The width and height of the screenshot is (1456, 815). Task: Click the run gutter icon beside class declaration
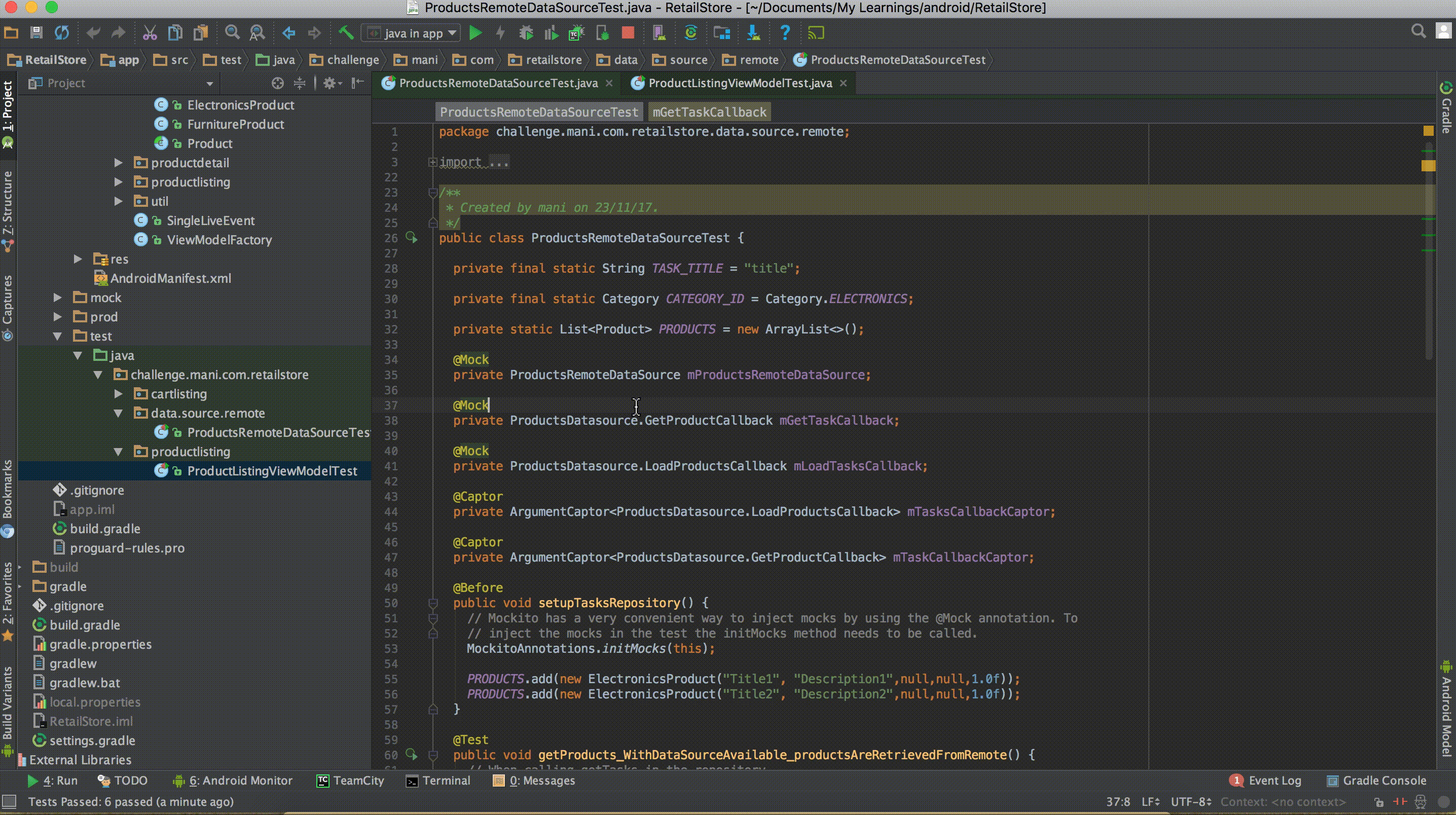[x=412, y=238]
